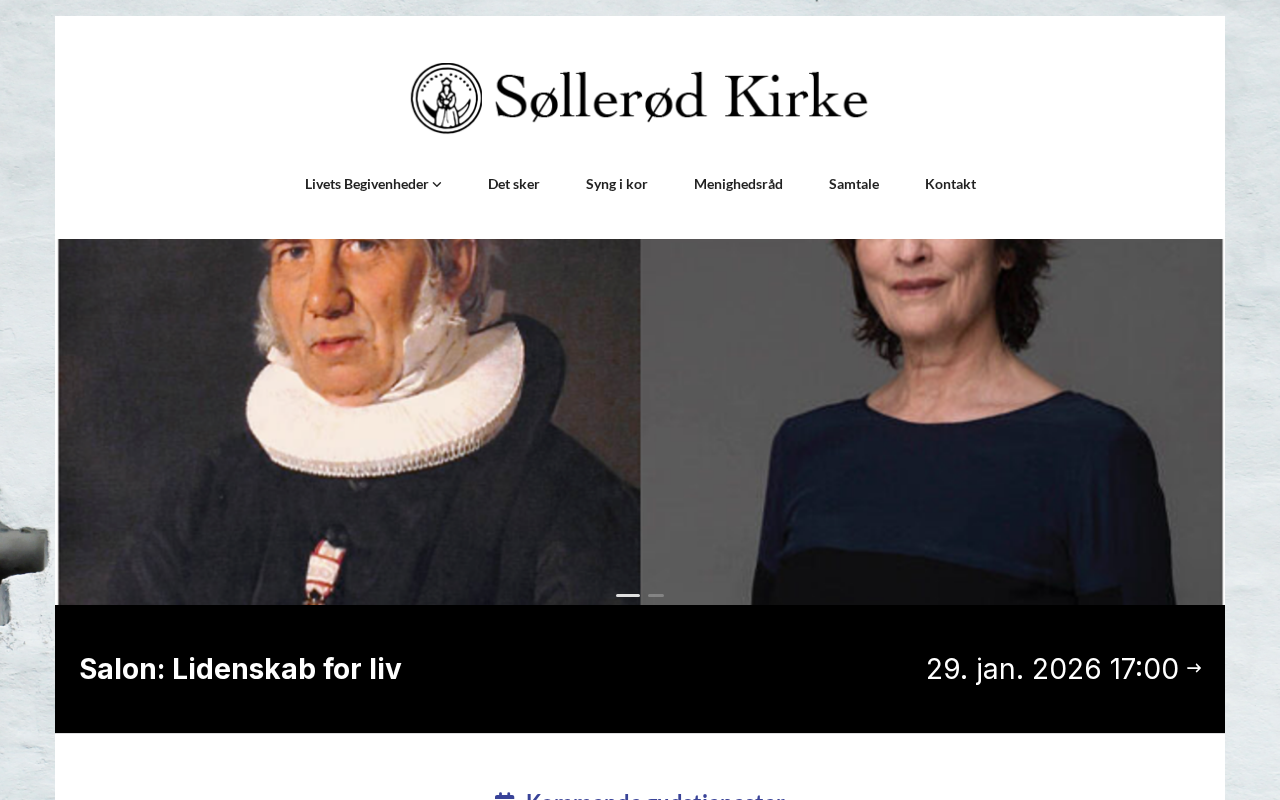The image size is (1280, 800).
Task: Open the Salon: Lidenskab for liv event
Action: tap(240, 669)
